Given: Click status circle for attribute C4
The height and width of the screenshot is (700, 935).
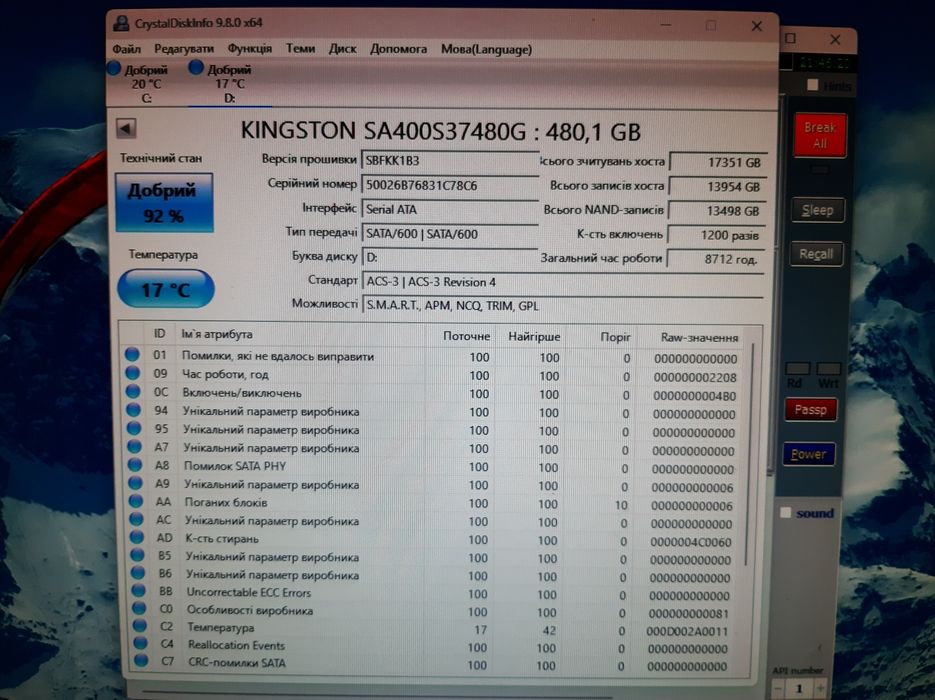Looking at the screenshot, I should (x=141, y=643).
